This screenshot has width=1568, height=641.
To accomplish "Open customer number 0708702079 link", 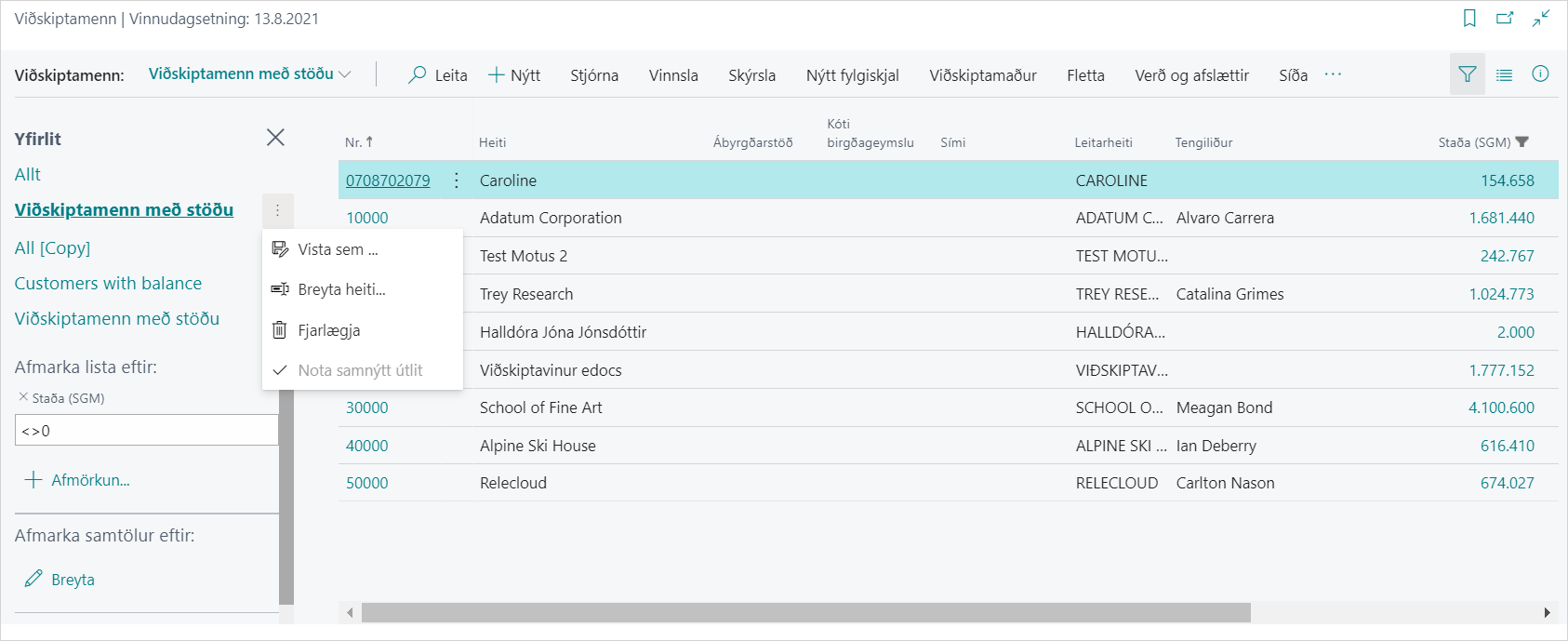I will (x=388, y=180).
